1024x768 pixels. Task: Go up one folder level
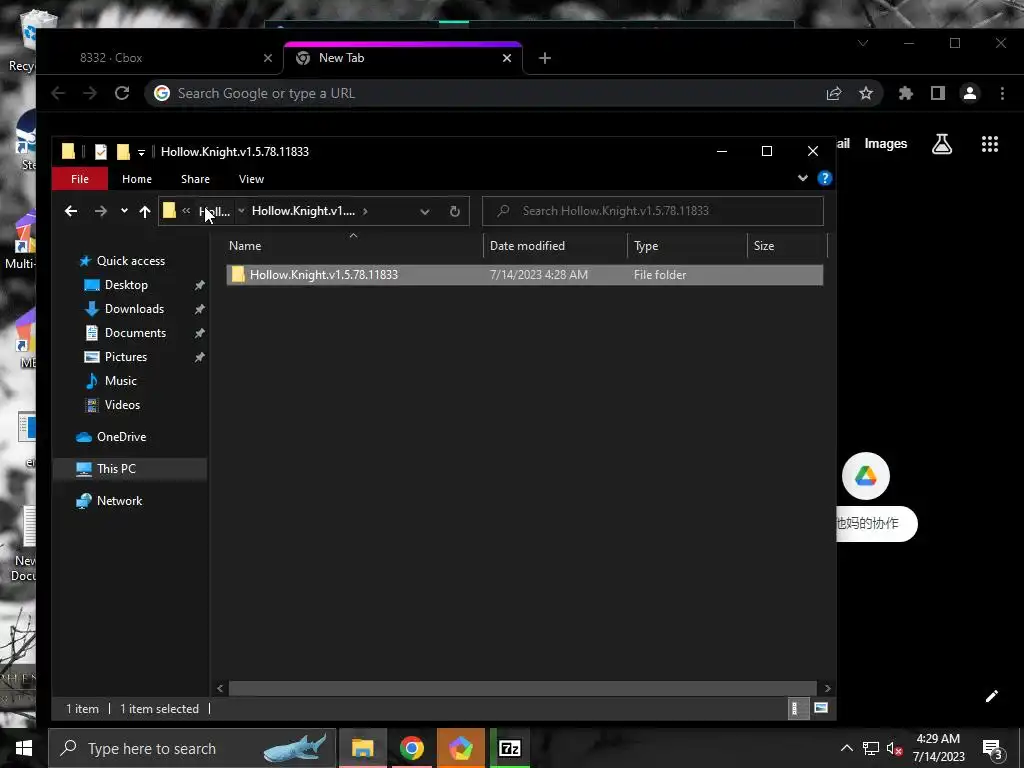pyautogui.click(x=145, y=211)
